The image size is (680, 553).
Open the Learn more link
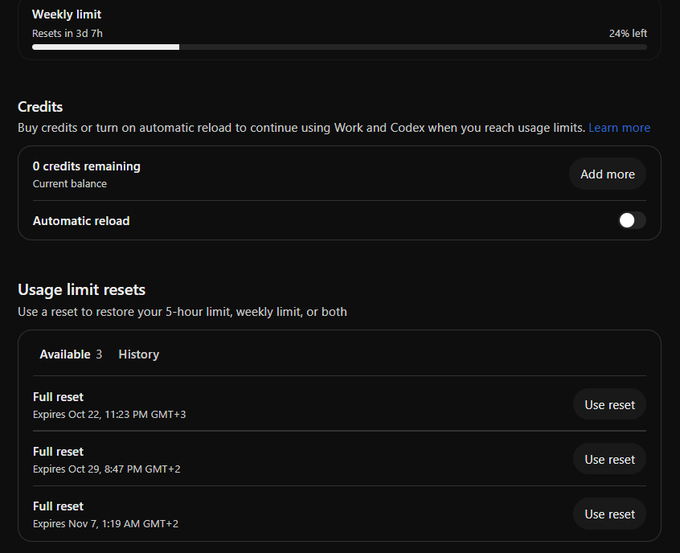619,128
